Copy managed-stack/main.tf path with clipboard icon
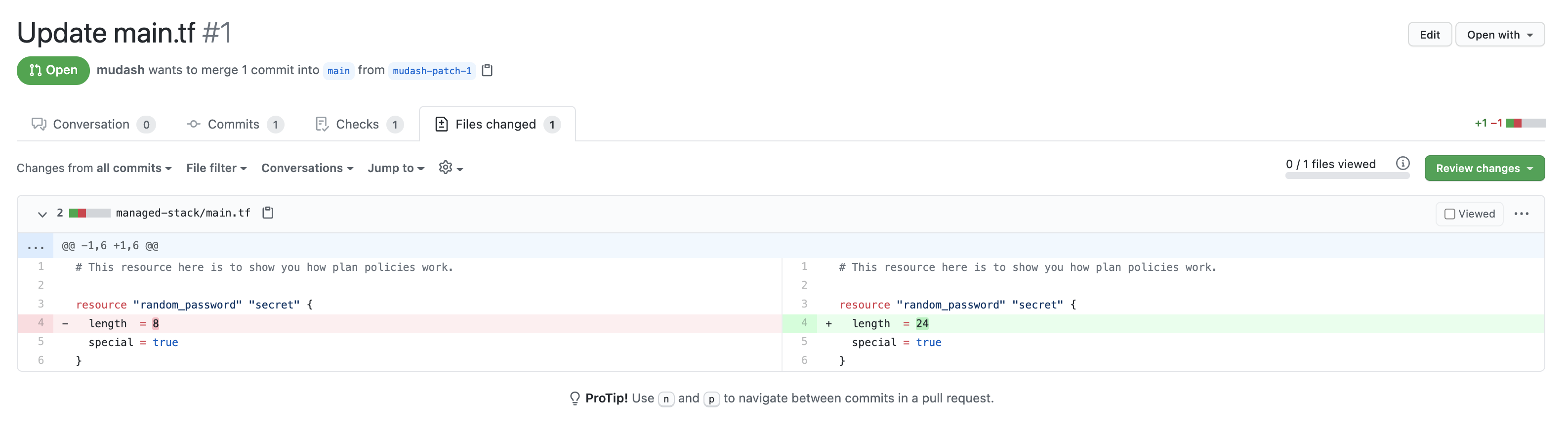 [268, 213]
